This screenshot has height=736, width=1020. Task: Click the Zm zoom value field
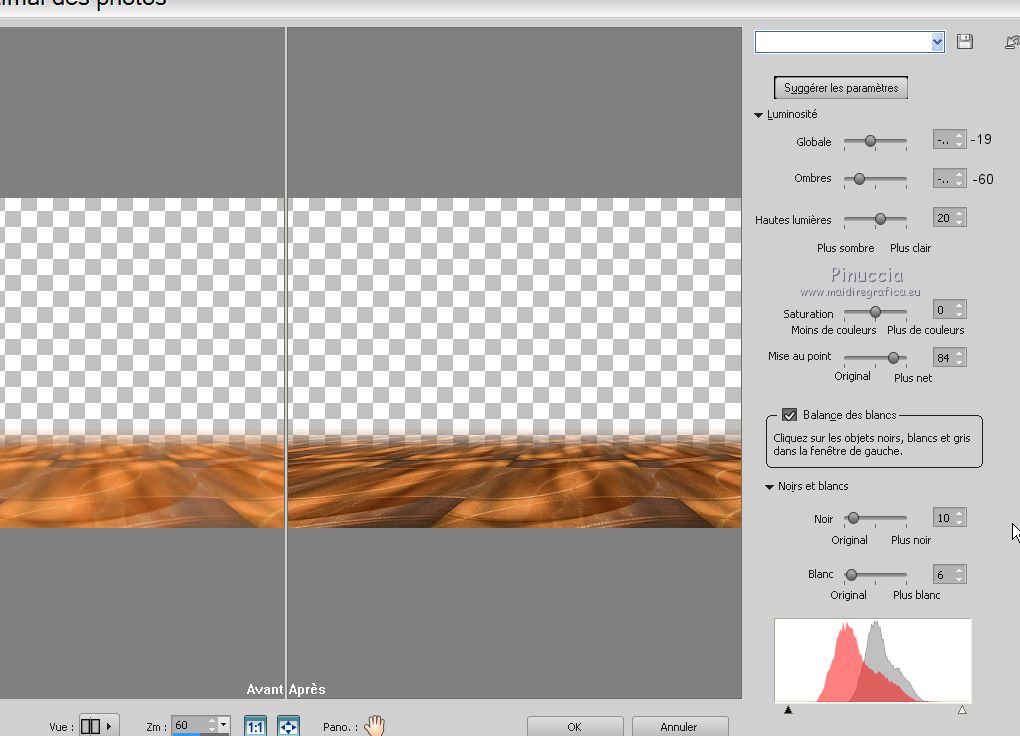189,726
